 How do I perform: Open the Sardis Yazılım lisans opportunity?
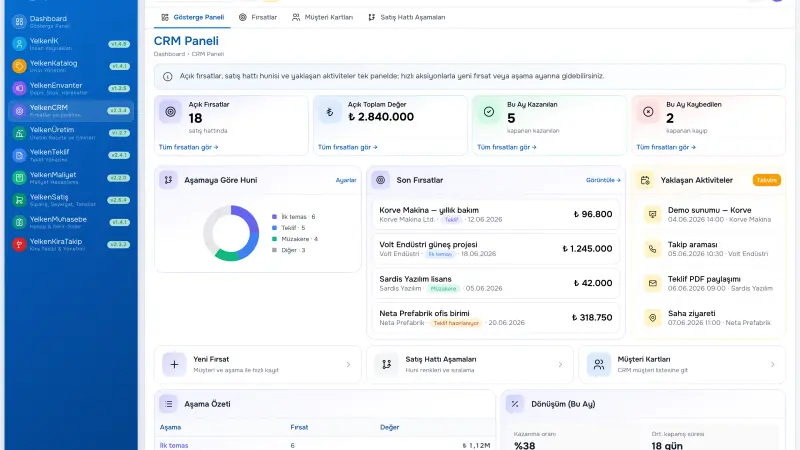click(x=496, y=283)
